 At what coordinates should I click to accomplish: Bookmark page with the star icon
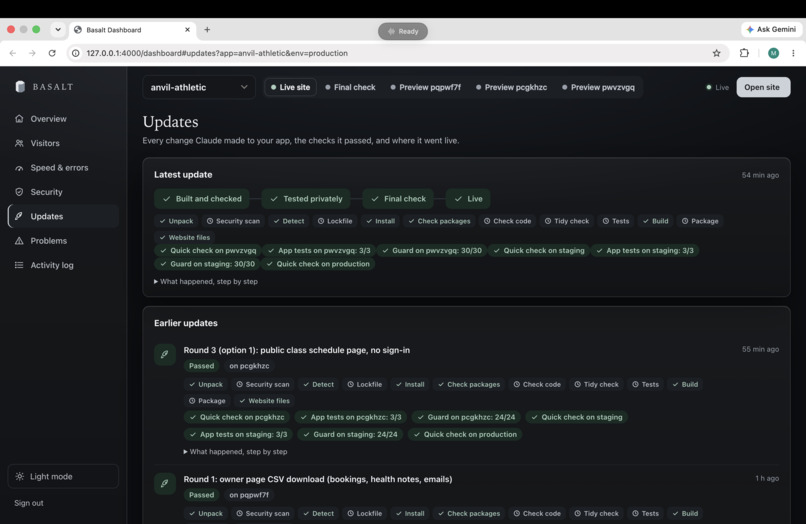coord(717,53)
